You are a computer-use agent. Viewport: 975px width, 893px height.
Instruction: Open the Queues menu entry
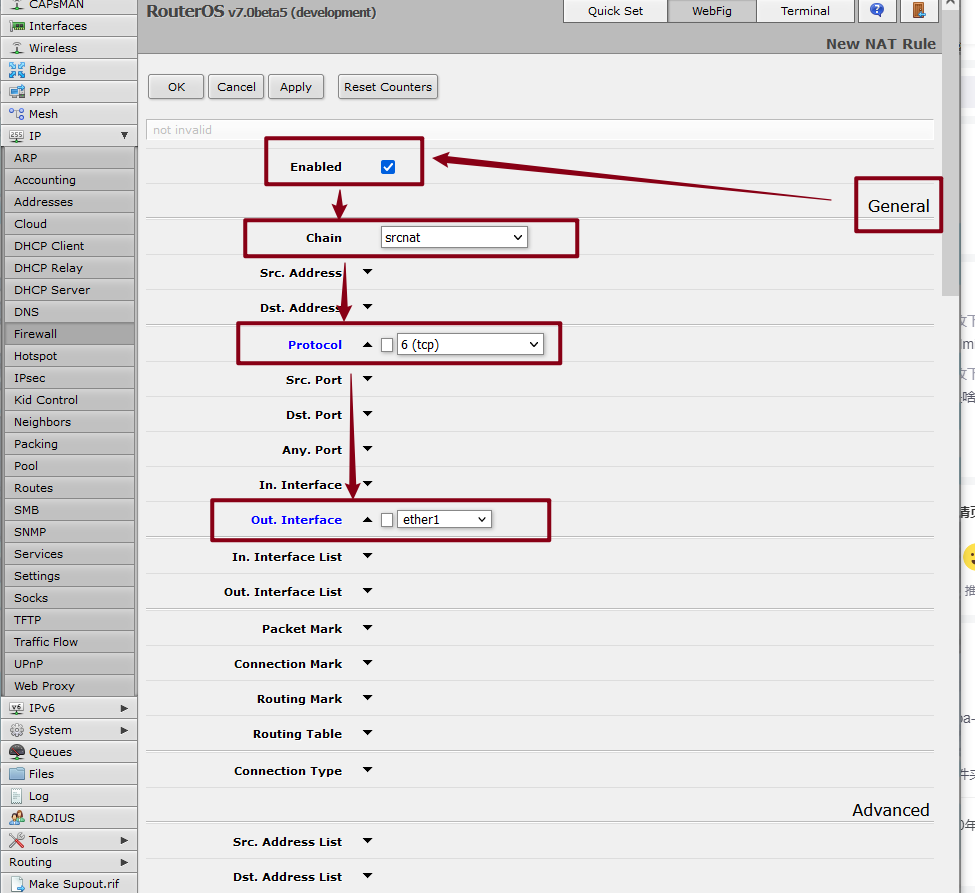(x=50, y=752)
